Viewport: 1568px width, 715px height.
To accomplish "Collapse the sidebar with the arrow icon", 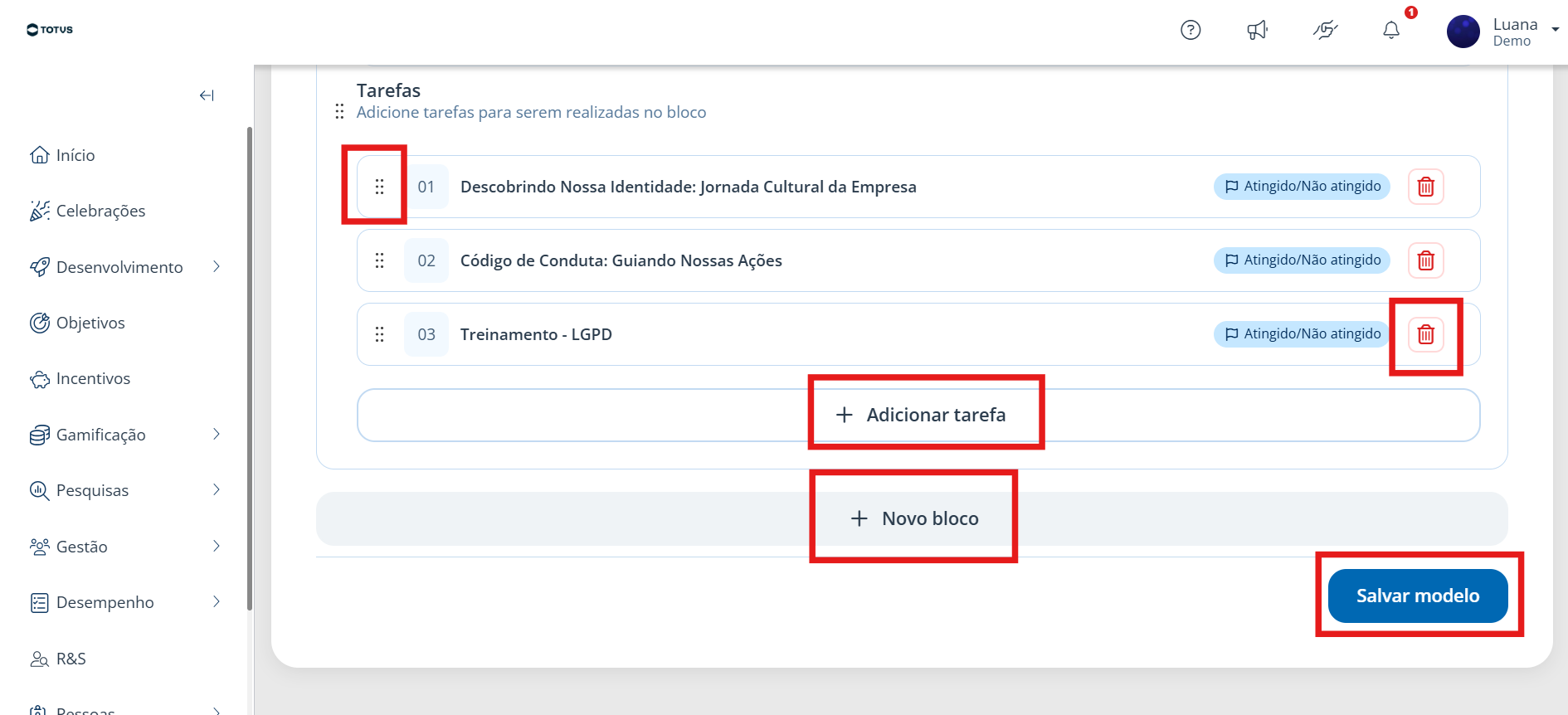I will [x=207, y=95].
